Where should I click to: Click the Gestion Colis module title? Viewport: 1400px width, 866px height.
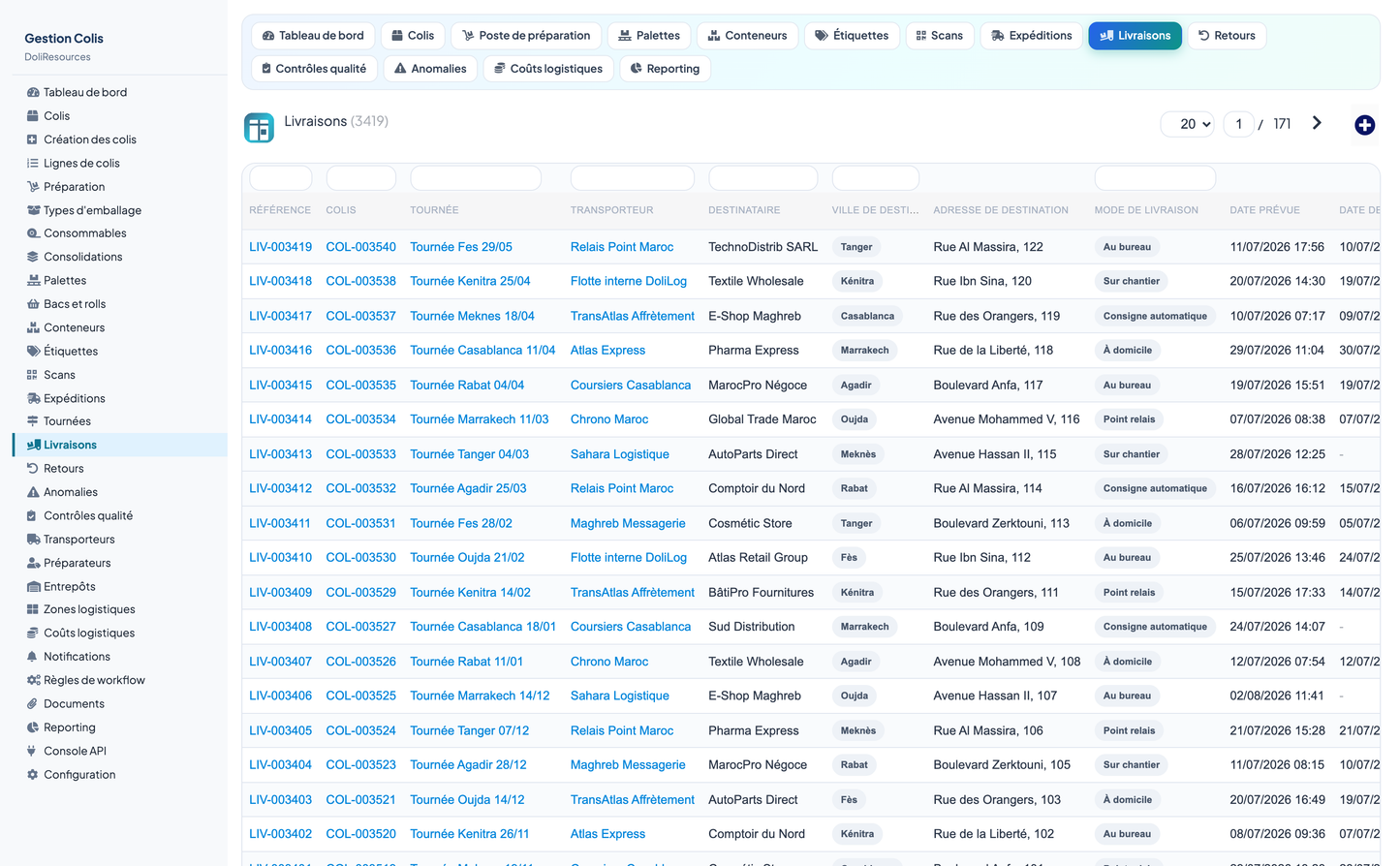click(x=64, y=39)
